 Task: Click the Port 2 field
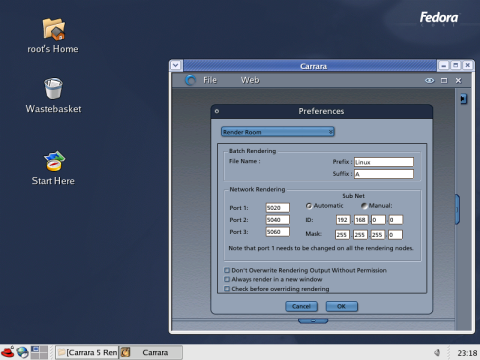coord(278,220)
